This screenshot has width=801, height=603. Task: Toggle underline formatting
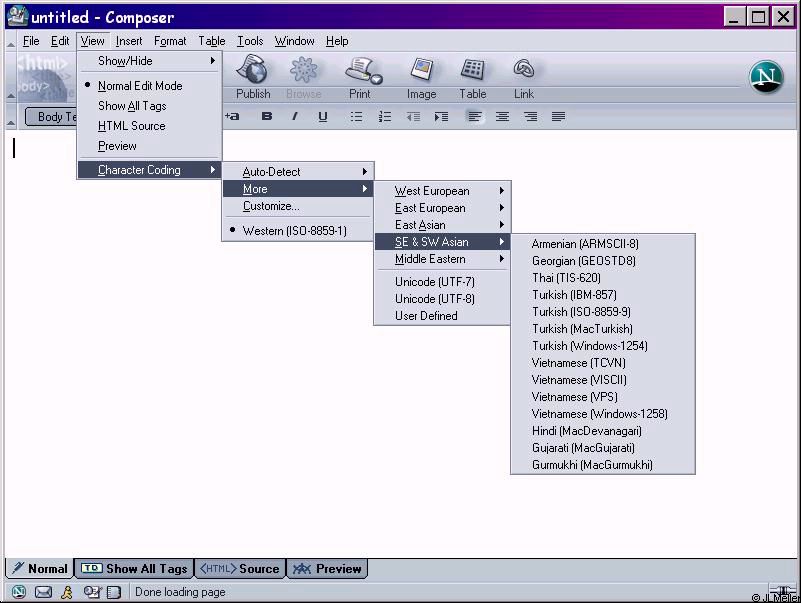322,117
